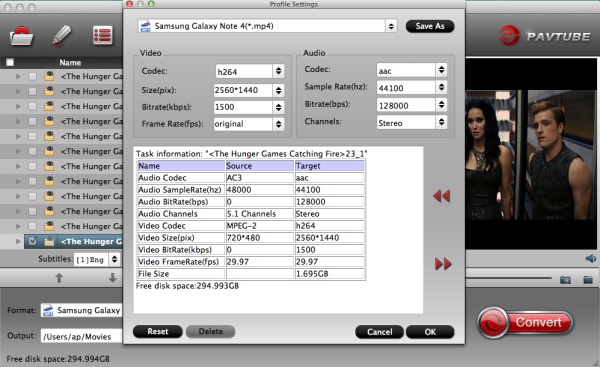Click the Save As button
The height and width of the screenshot is (367, 600).
pos(430,26)
